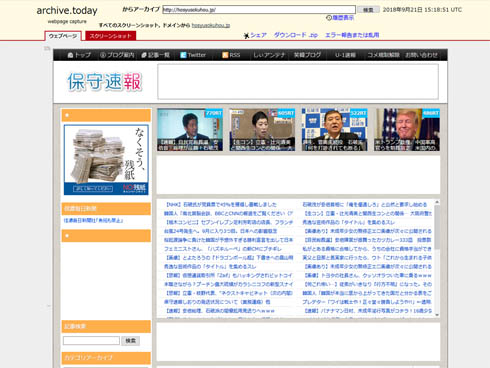Open プーチン露大統領がカラシニコフ article

click(228, 284)
